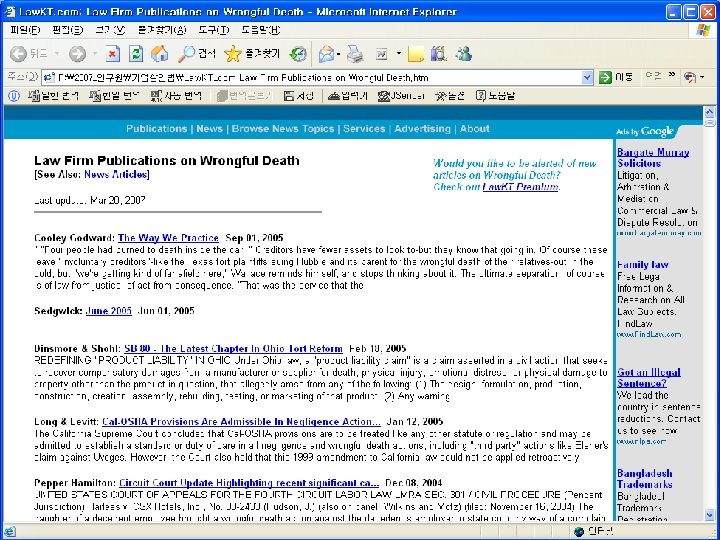Click the 입력기 input tool button
720x540 pixels.
tap(348, 96)
